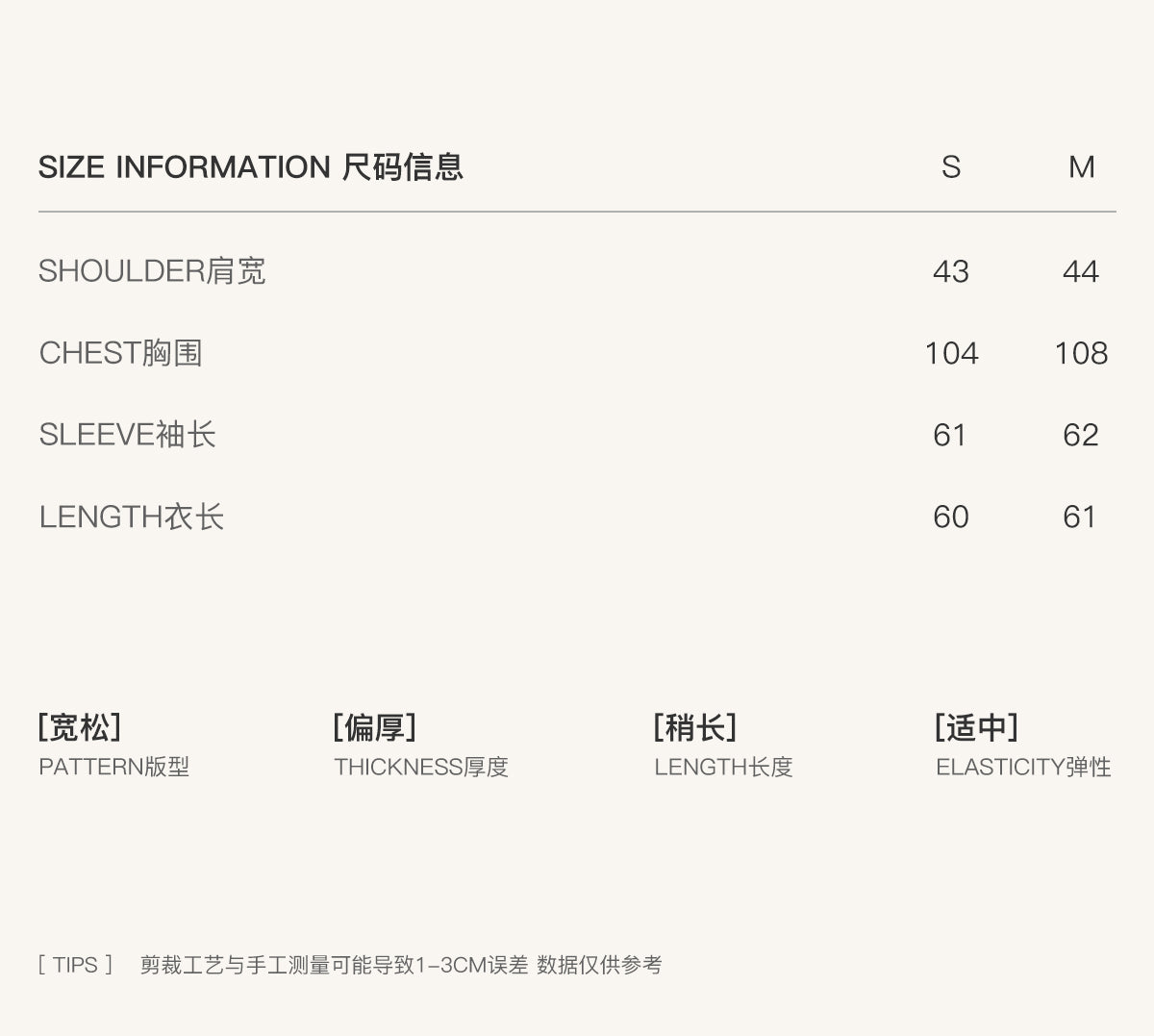The height and width of the screenshot is (1036, 1154).
Task: Select garment length value 60 for size S
Action: (950, 517)
